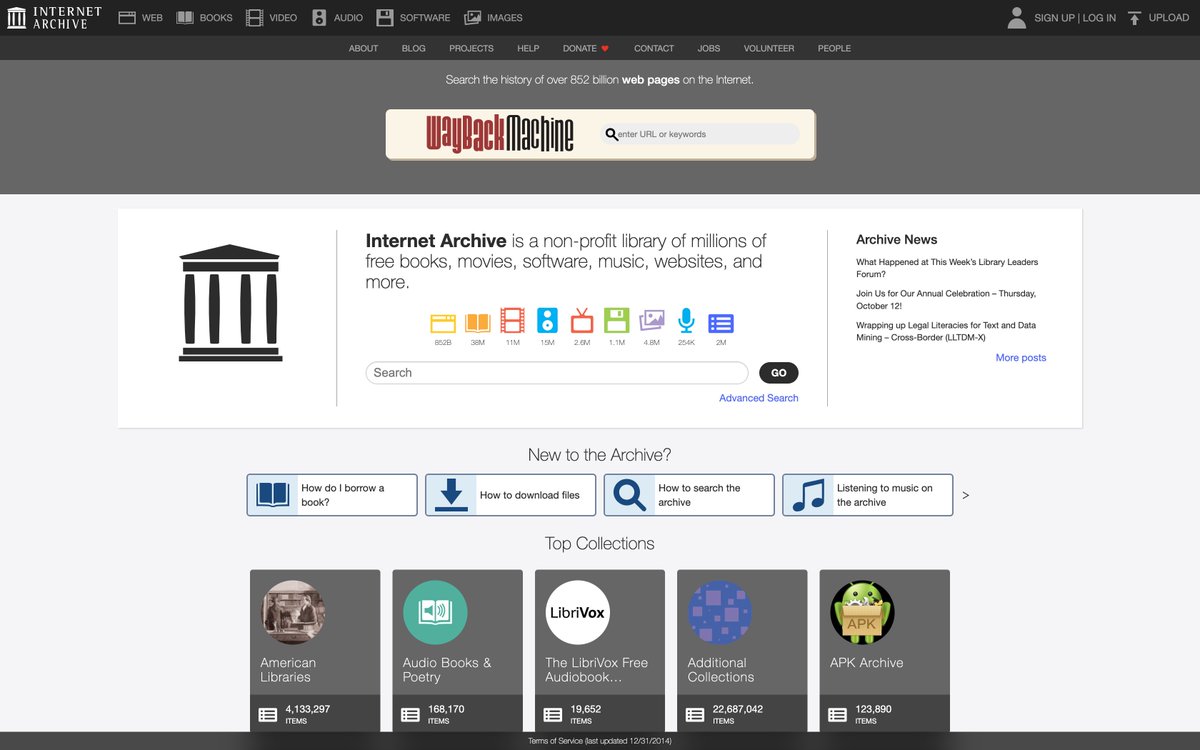Click the GO search button
1200x750 pixels.
tap(779, 373)
